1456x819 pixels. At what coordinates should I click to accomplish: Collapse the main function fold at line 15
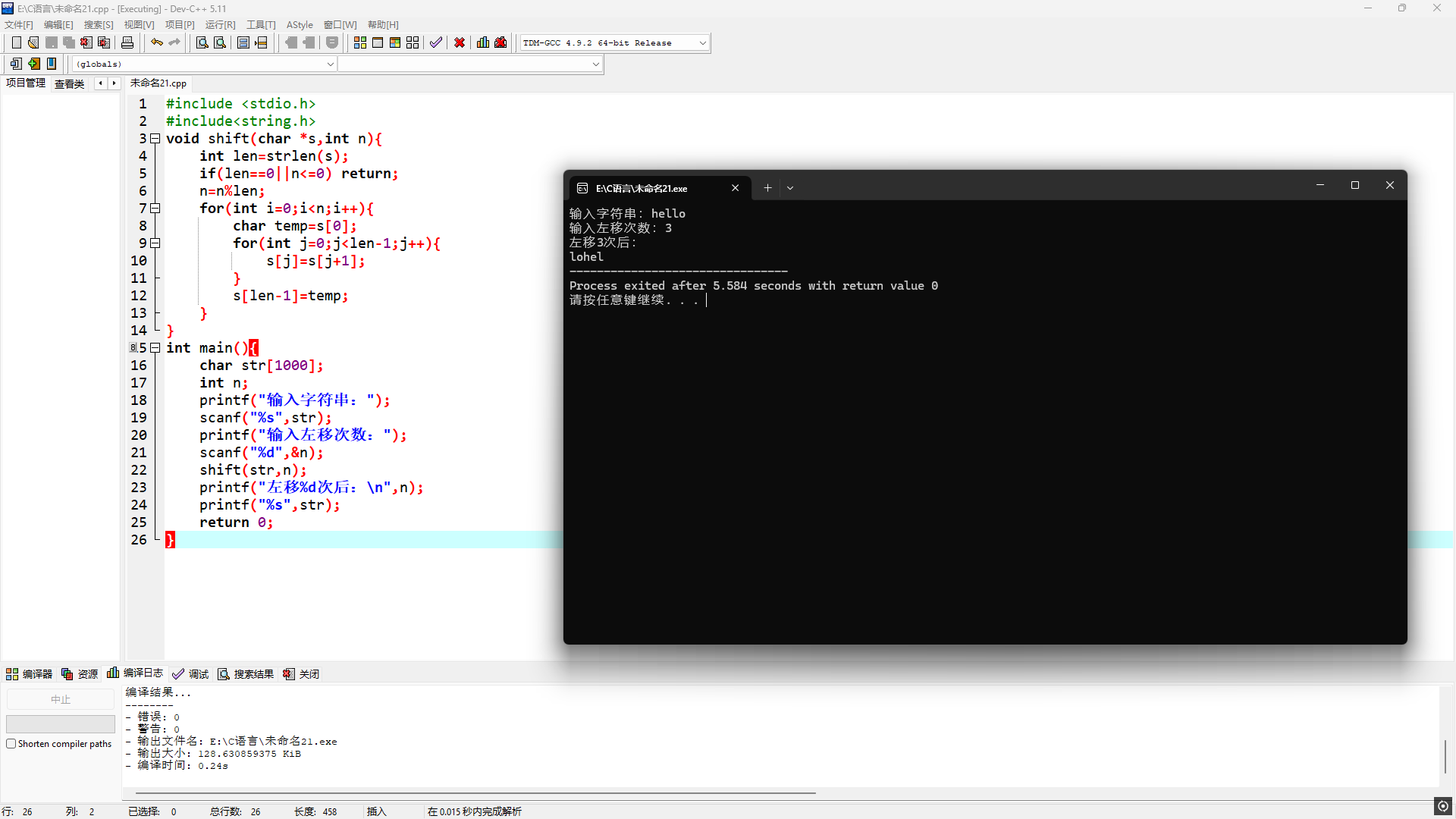pos(155,348)
